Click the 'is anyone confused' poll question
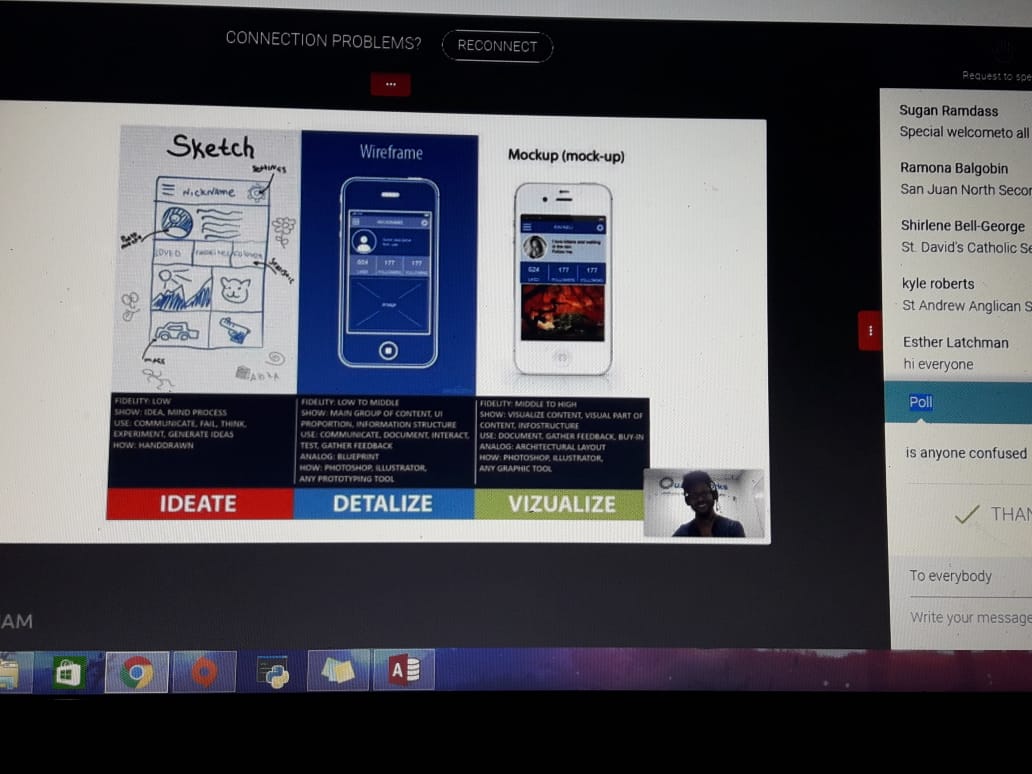The height and width of the screenshot is (774, 1032). tap(966, 453)
